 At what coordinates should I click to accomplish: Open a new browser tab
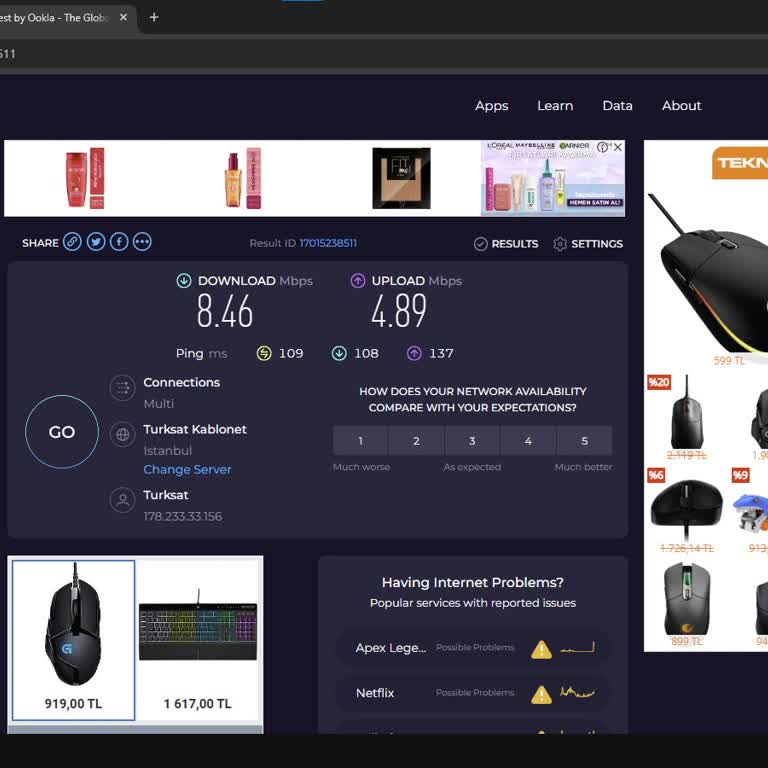tap(154, 17)
